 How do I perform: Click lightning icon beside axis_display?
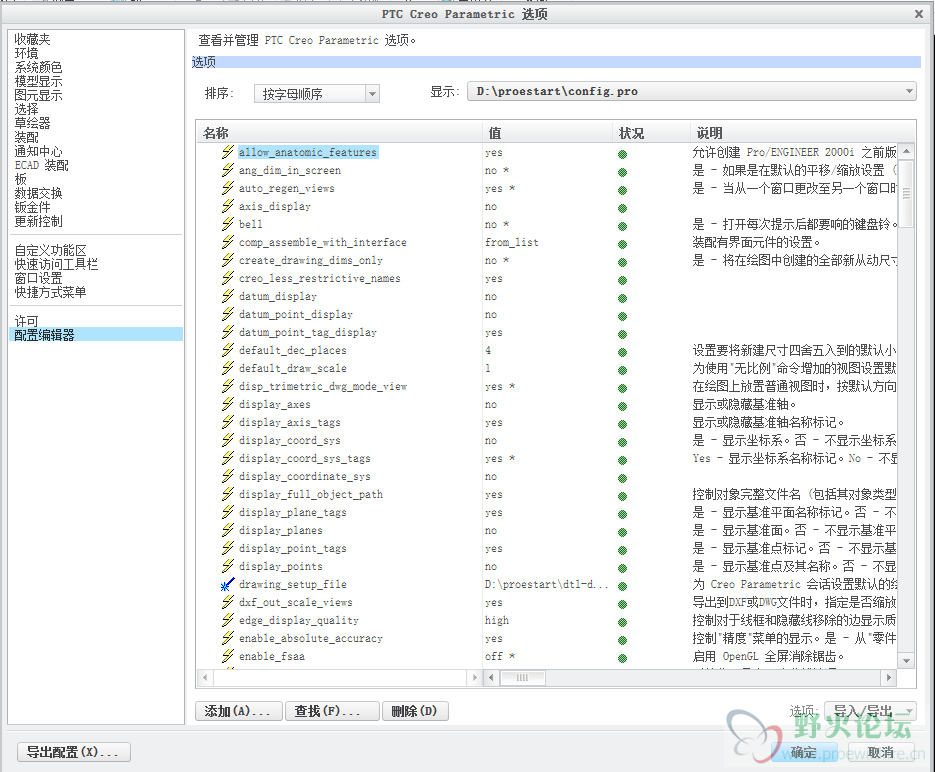coord(228,206)
